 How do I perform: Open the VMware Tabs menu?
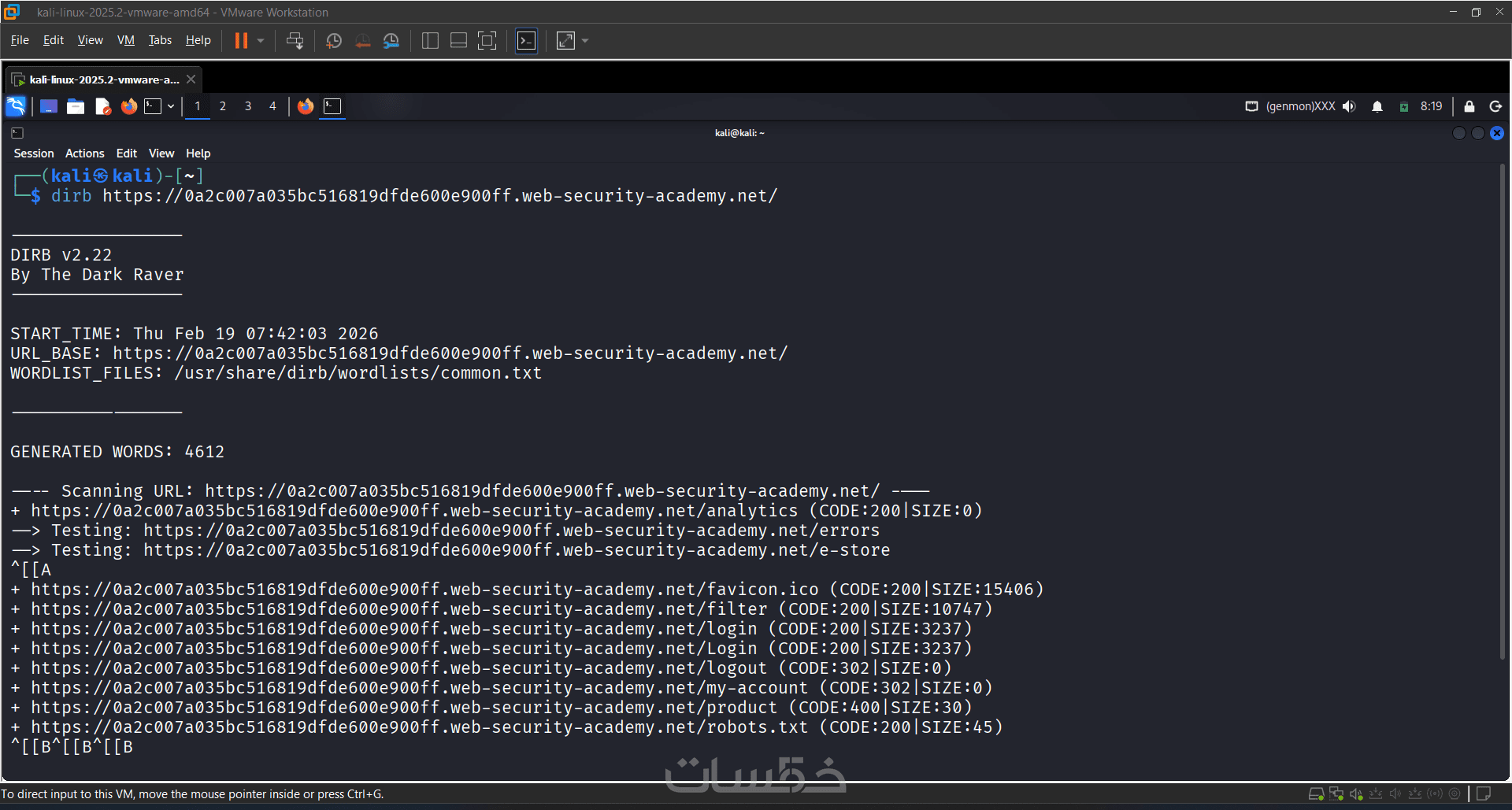(160, 40)
